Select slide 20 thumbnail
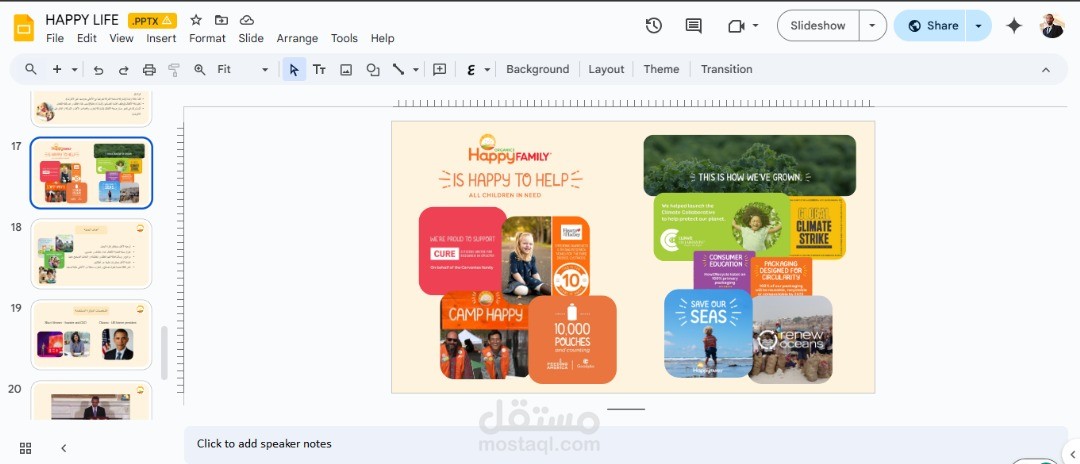The width and height of the screenshot is (1080, 464). click(x=92, y=400)
